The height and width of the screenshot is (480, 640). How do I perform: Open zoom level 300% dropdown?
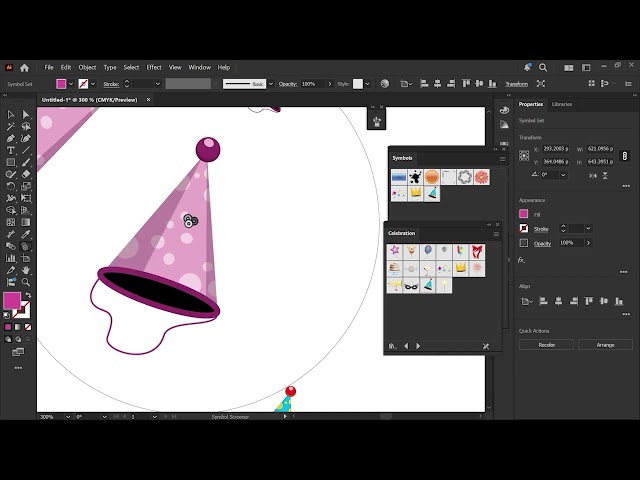pyautogui.click(x=68, y=417)
